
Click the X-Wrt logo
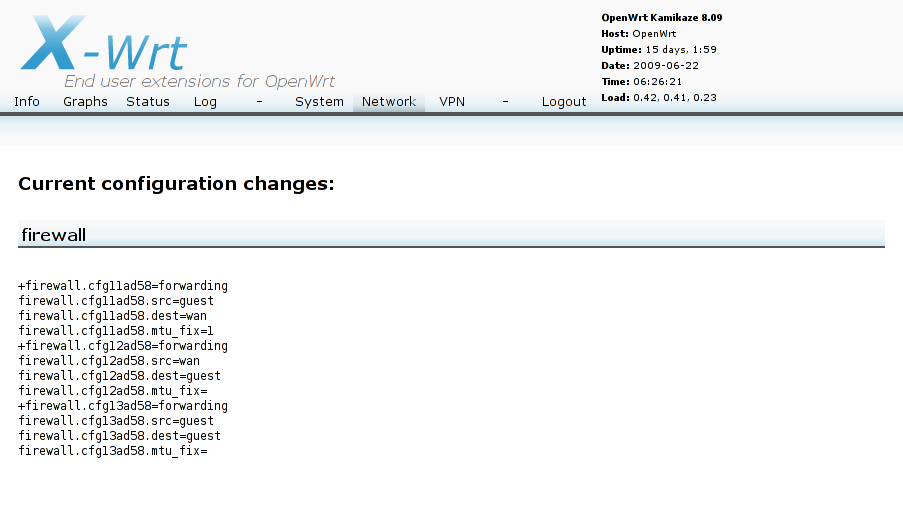(104, 44)
